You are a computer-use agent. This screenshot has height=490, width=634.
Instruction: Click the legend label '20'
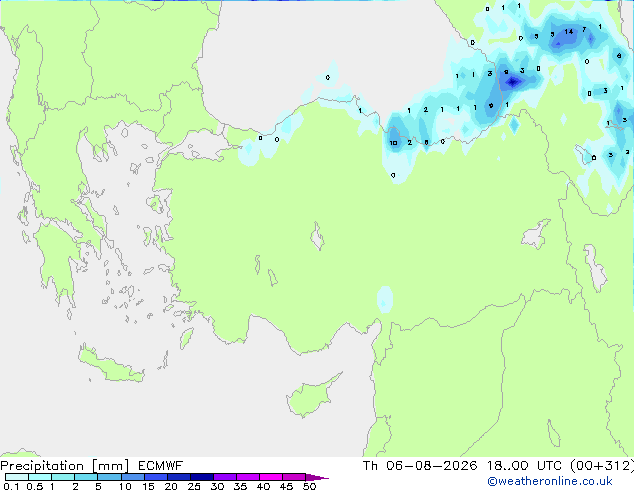(171, 486)
